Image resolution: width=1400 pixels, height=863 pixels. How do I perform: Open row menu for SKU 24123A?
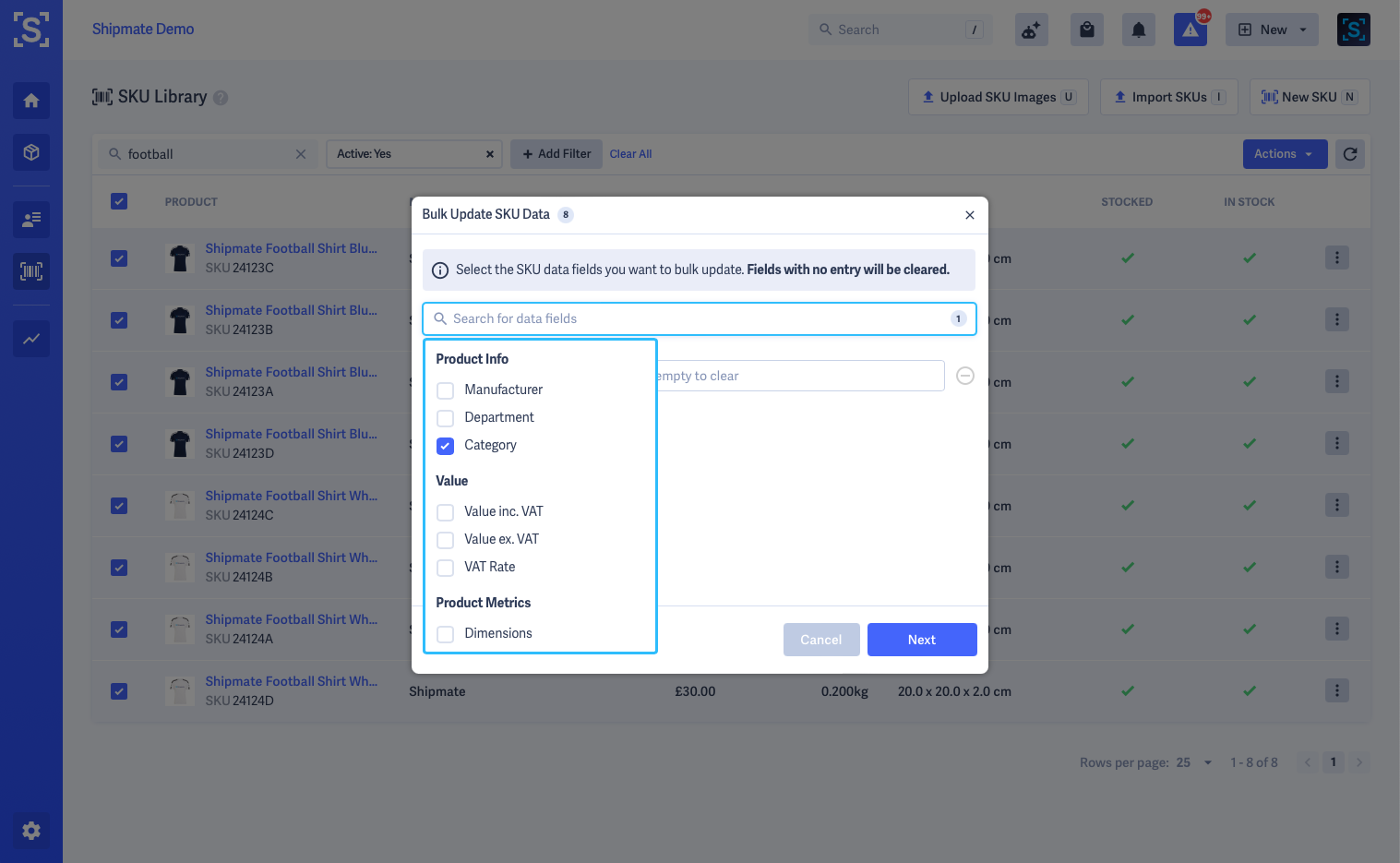1337,381
